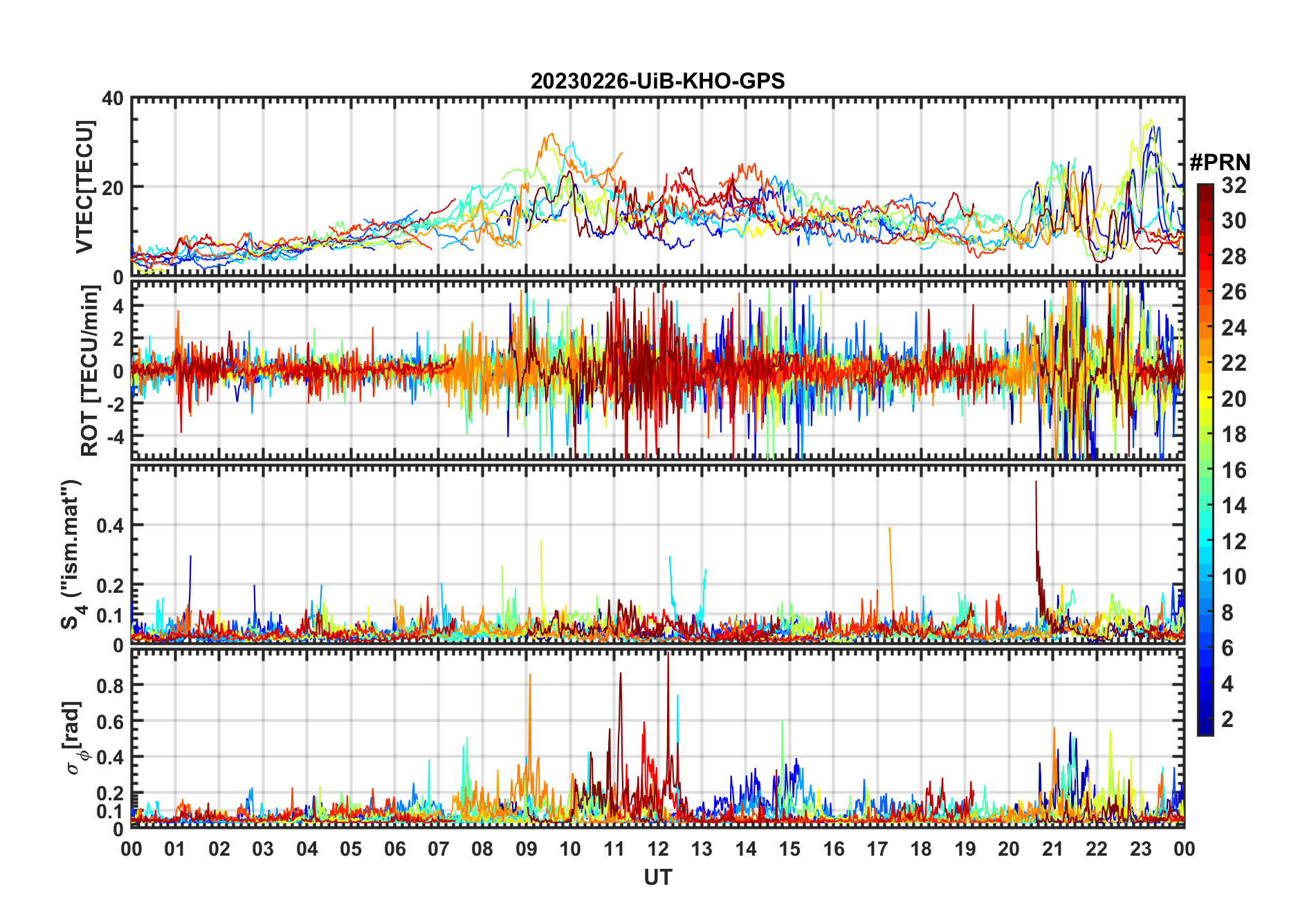Click UT axis hour label 21

click(x=1053, y=849)
